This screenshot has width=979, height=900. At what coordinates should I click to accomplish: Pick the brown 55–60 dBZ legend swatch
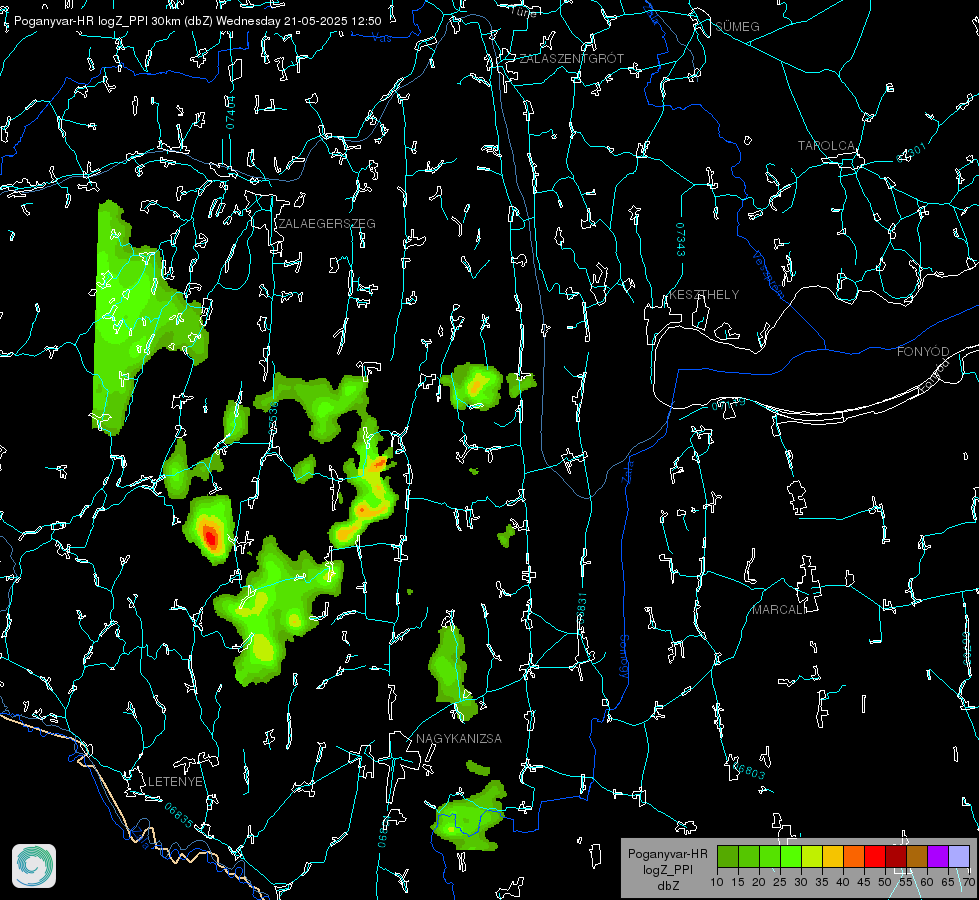click(917, 856)
